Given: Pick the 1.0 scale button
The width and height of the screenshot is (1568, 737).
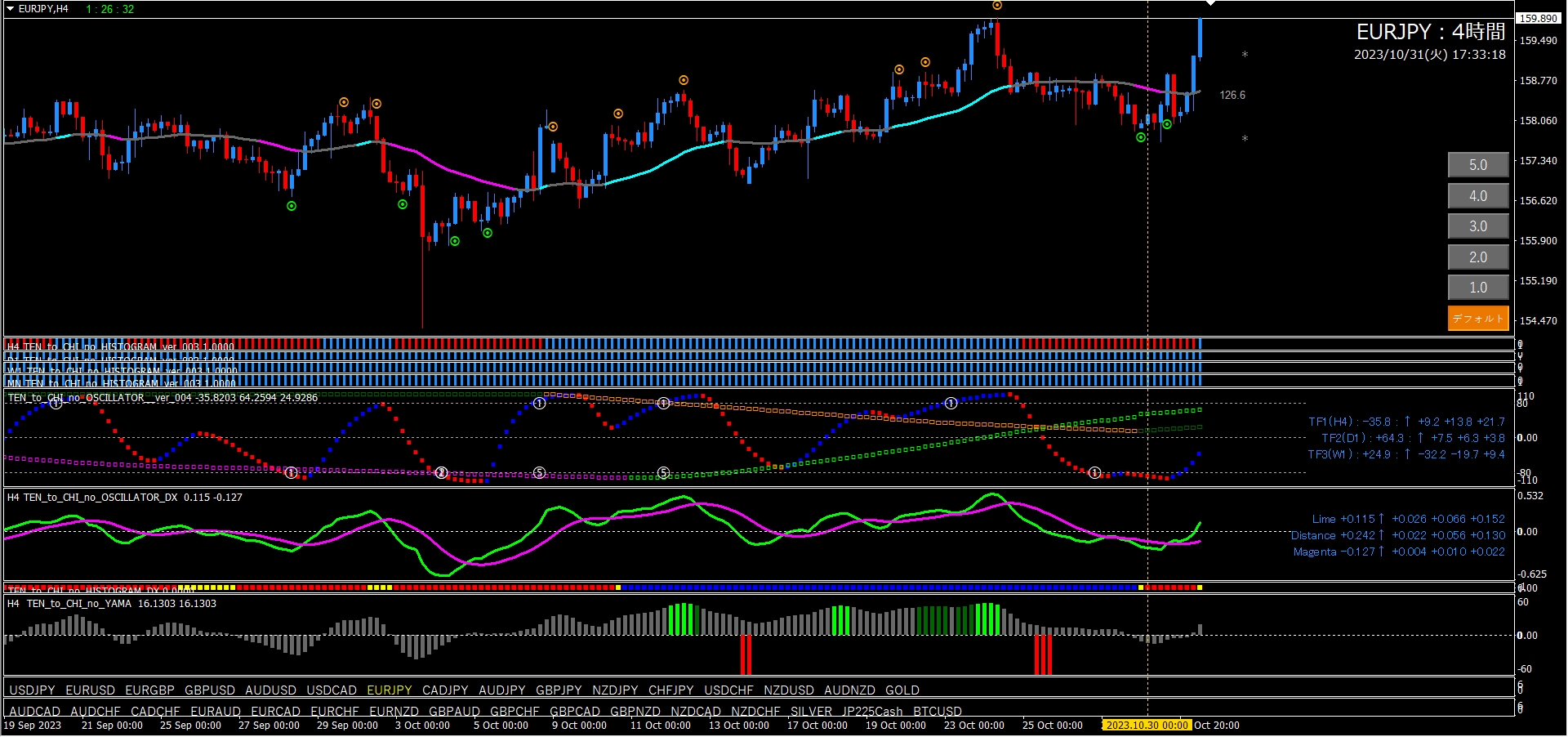Looking at the screenshot, I should tap(1478, 288).
